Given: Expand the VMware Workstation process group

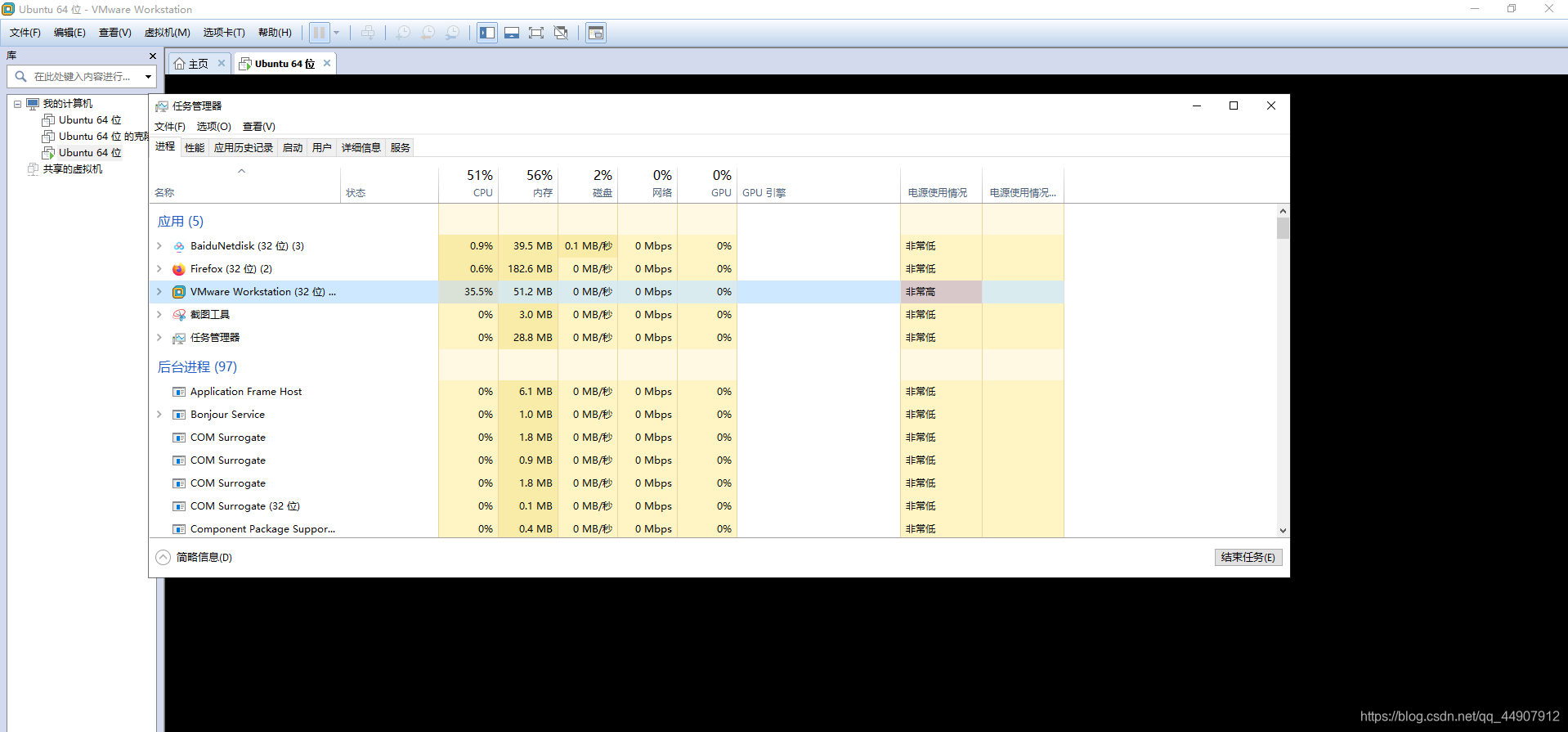Looking at the screenshot, I should pos(159,292).
